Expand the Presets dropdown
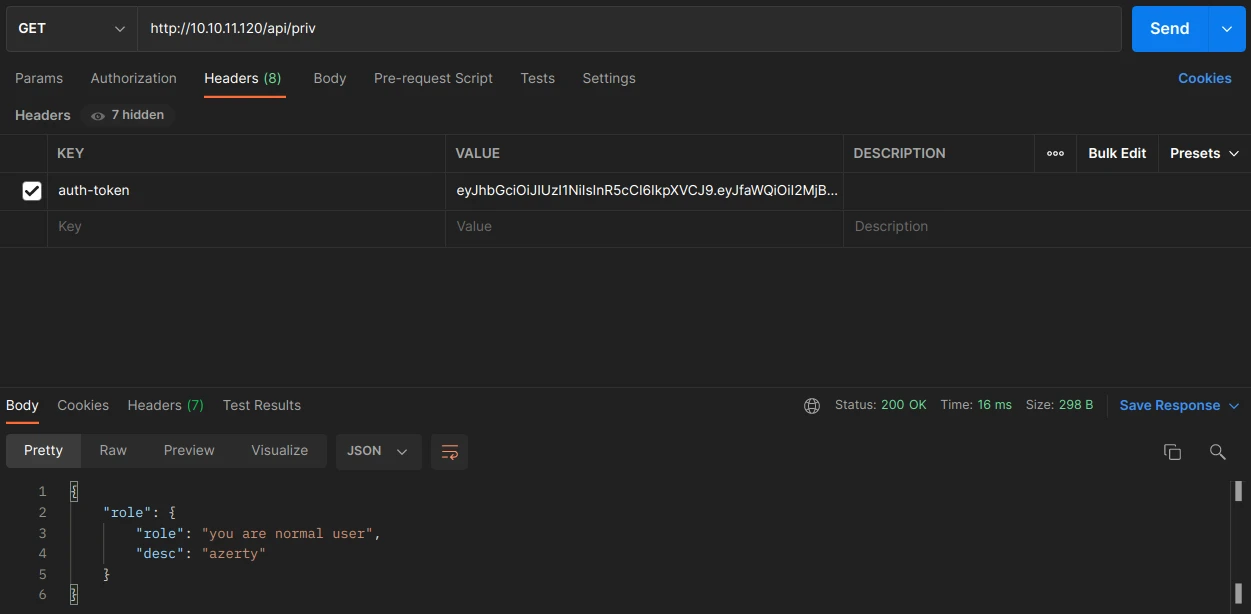Image resolution: width=1251 pixels, height=614 pixels. [x=1204, y=154]
